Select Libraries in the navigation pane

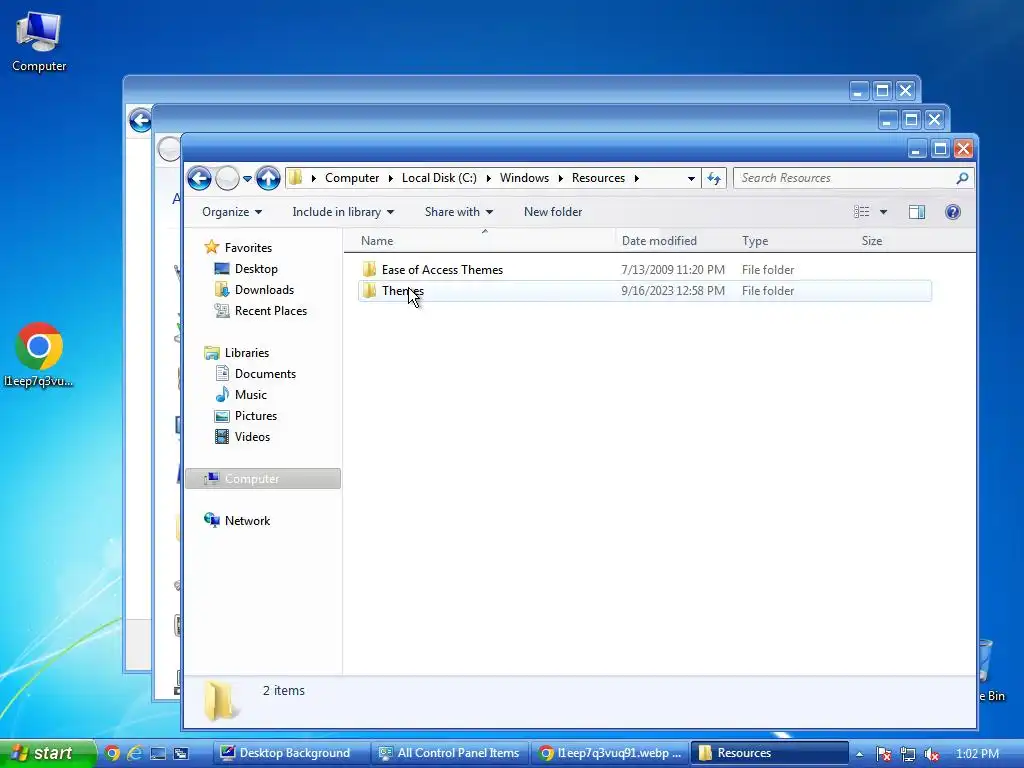[x=247, y=353]
